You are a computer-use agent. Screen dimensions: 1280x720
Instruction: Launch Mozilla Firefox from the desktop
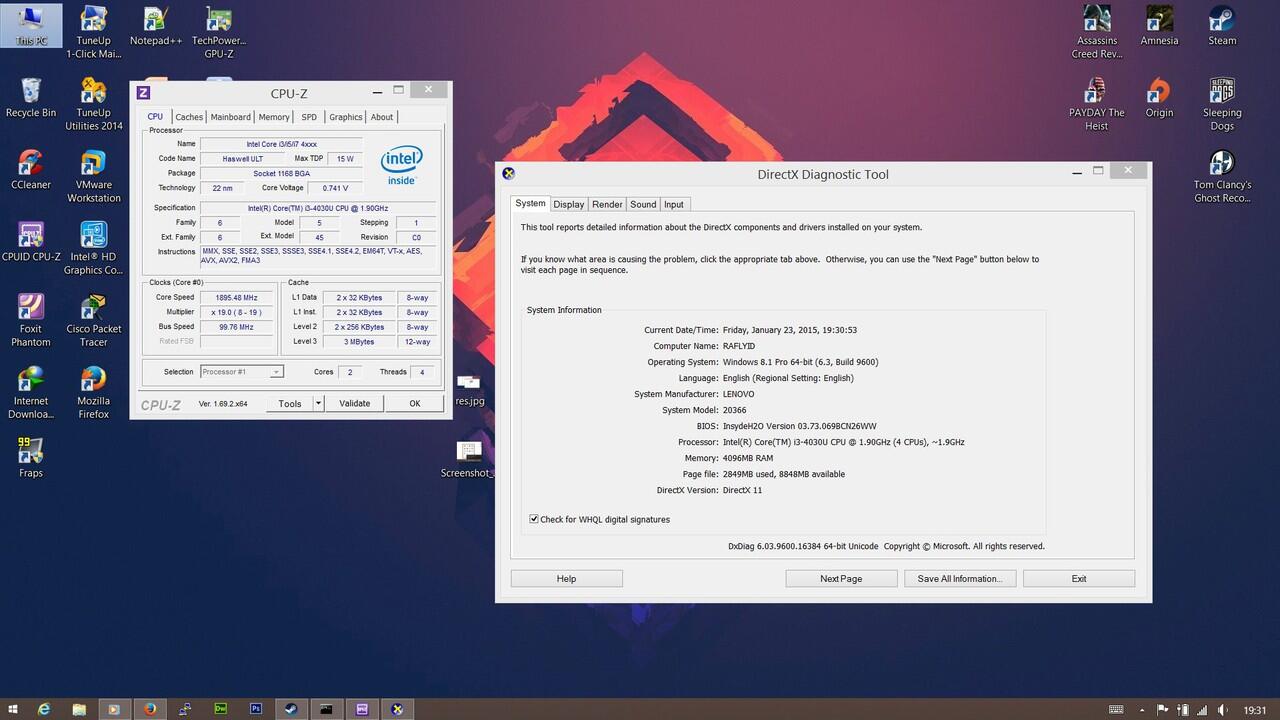[94, 392]
